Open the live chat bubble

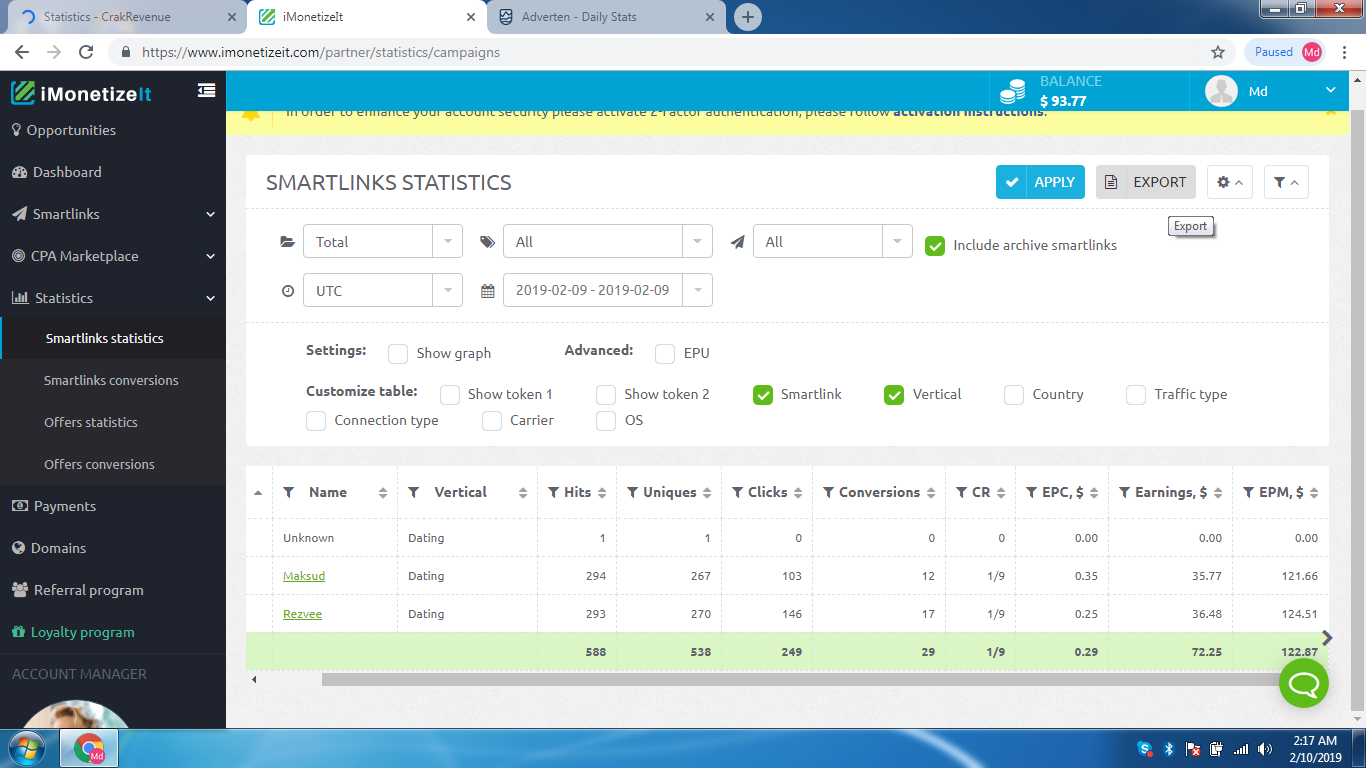coord(1304,683)
